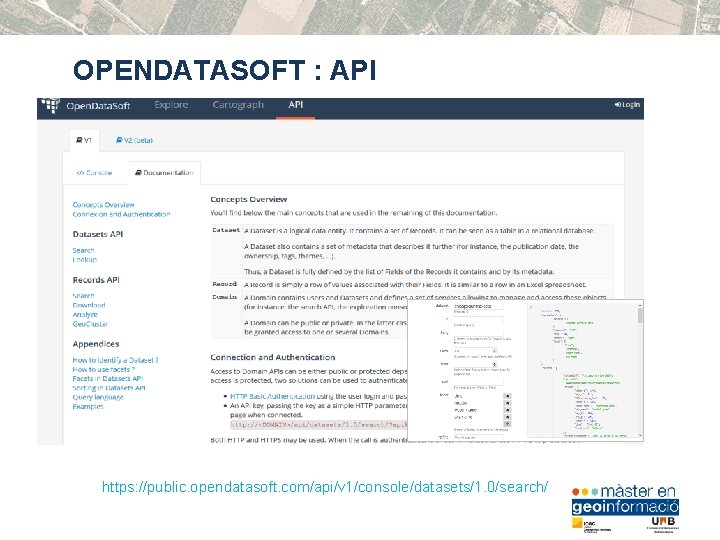Switch to the V2 (beta) tab
The width and height of the screenshot is (720, 540).
(135, 140)
